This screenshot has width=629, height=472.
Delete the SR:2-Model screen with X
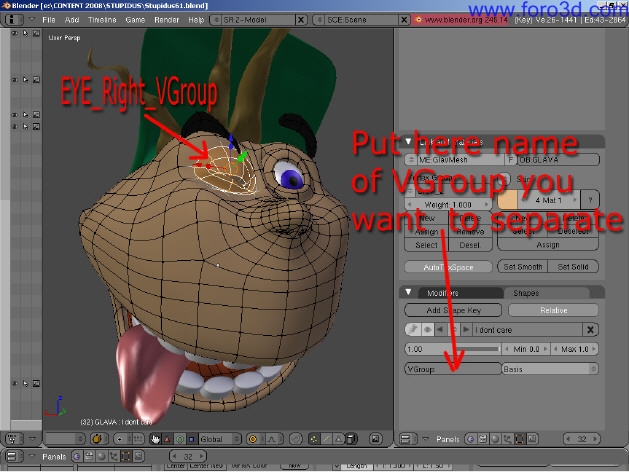point(301,20)
